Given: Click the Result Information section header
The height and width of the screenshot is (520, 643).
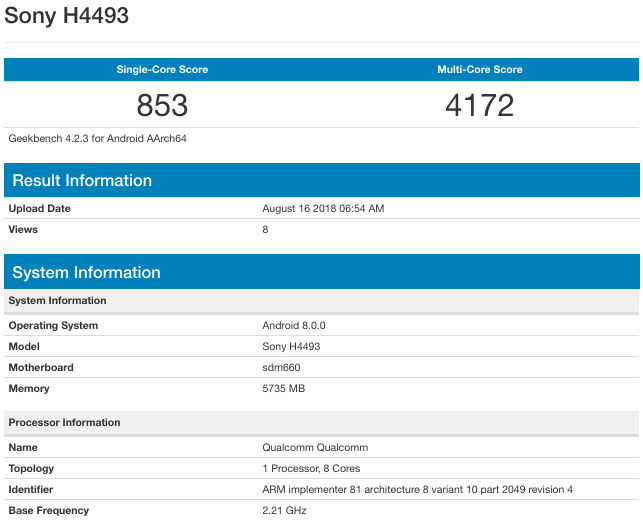Looking at the screenshot, I should [x=322, y=180].
